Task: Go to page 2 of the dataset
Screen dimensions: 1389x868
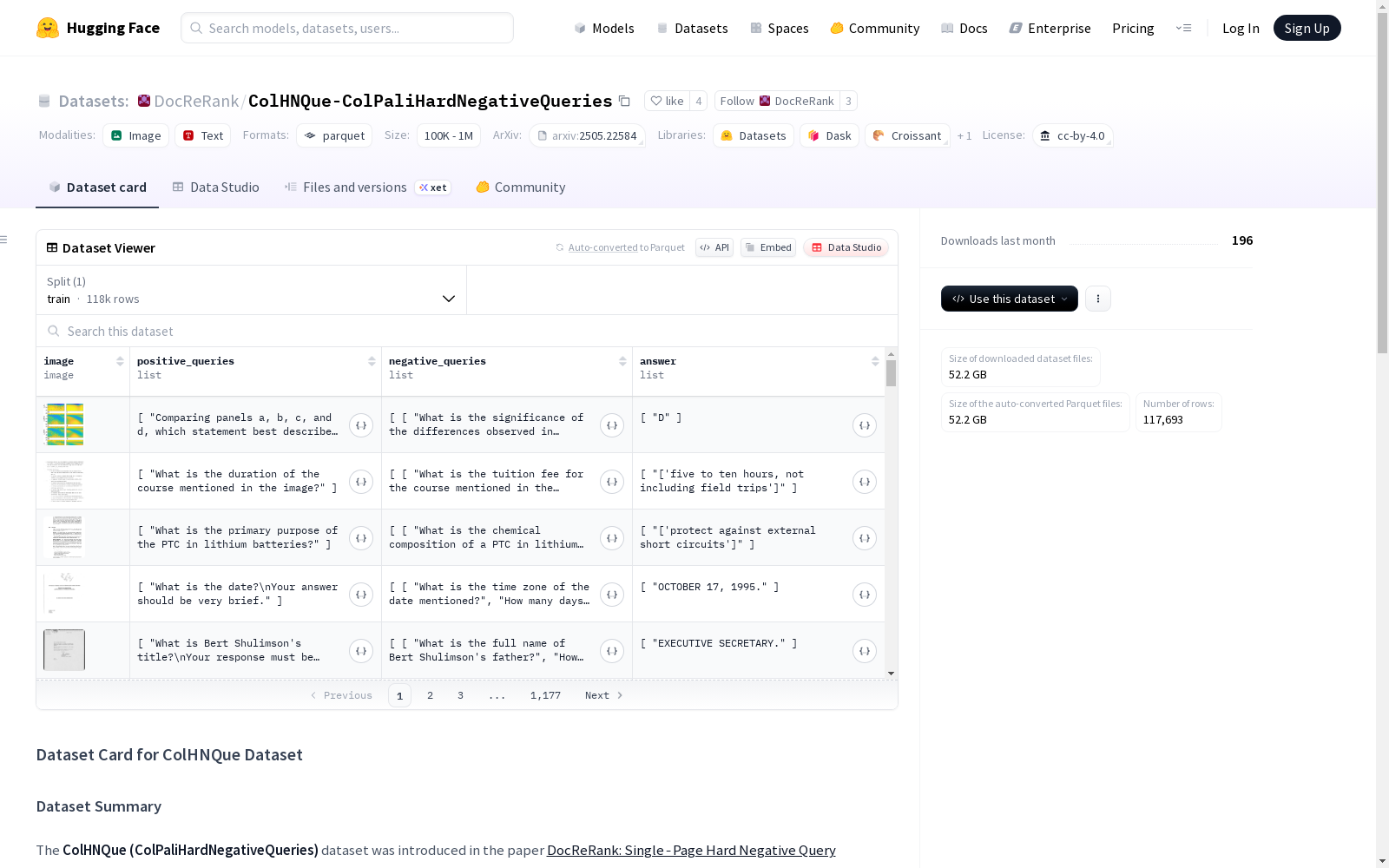Action: 430,695
